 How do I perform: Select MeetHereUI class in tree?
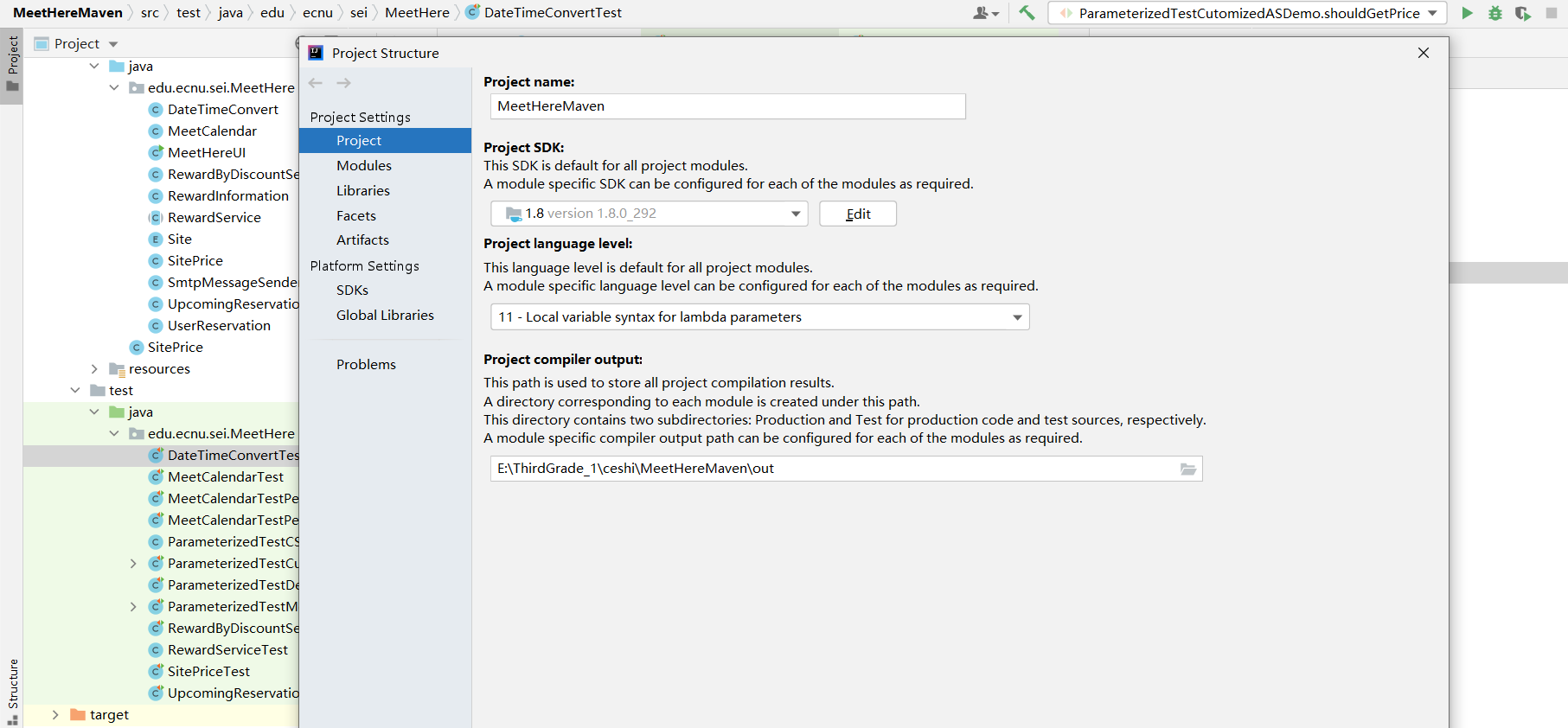point(206,152)
